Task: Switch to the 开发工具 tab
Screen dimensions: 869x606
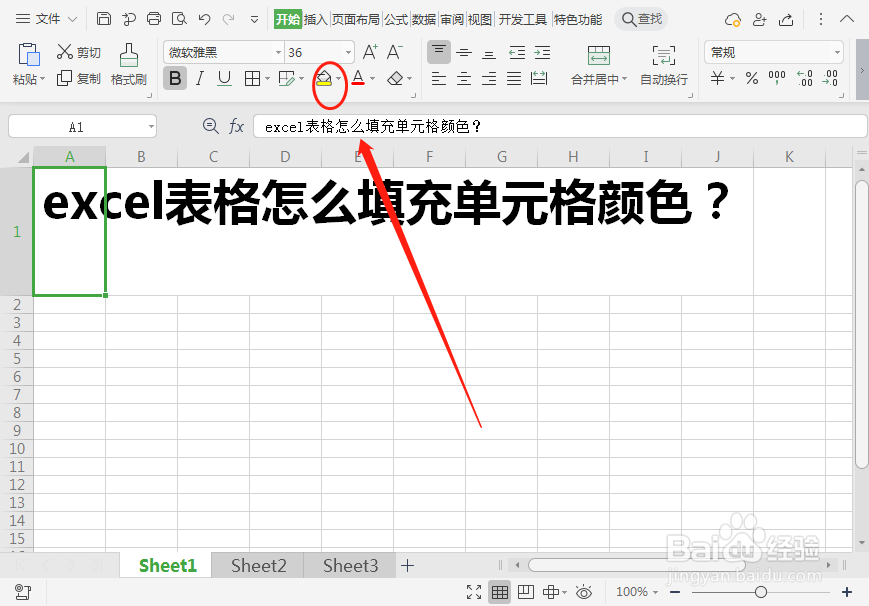Action: click(x=523, y=19)
